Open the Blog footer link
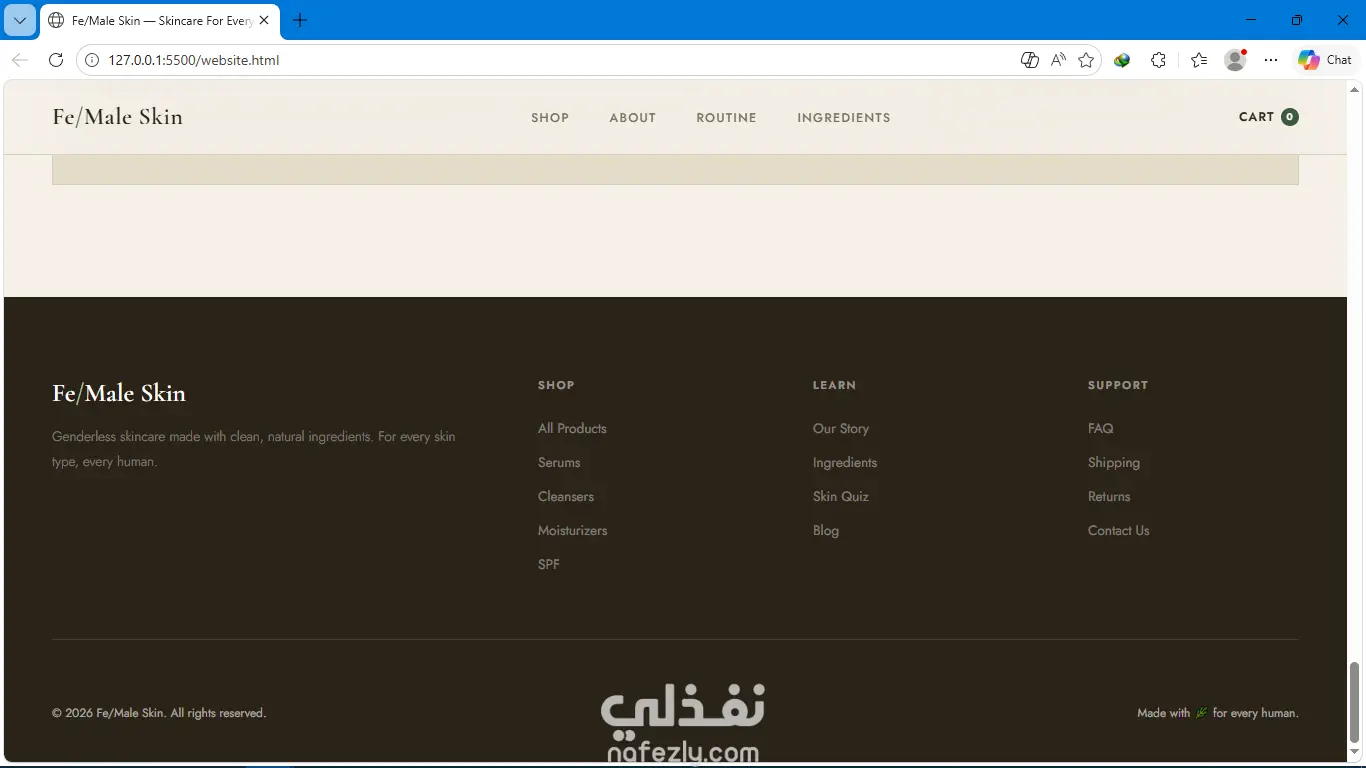Viewport: 1366px width, 768px height. [826, 530]
